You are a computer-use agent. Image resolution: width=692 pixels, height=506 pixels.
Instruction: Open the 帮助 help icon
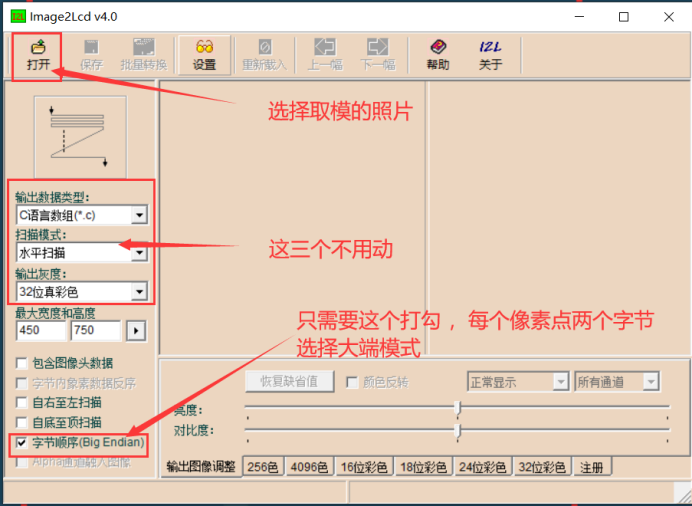(x=438, y=55)
